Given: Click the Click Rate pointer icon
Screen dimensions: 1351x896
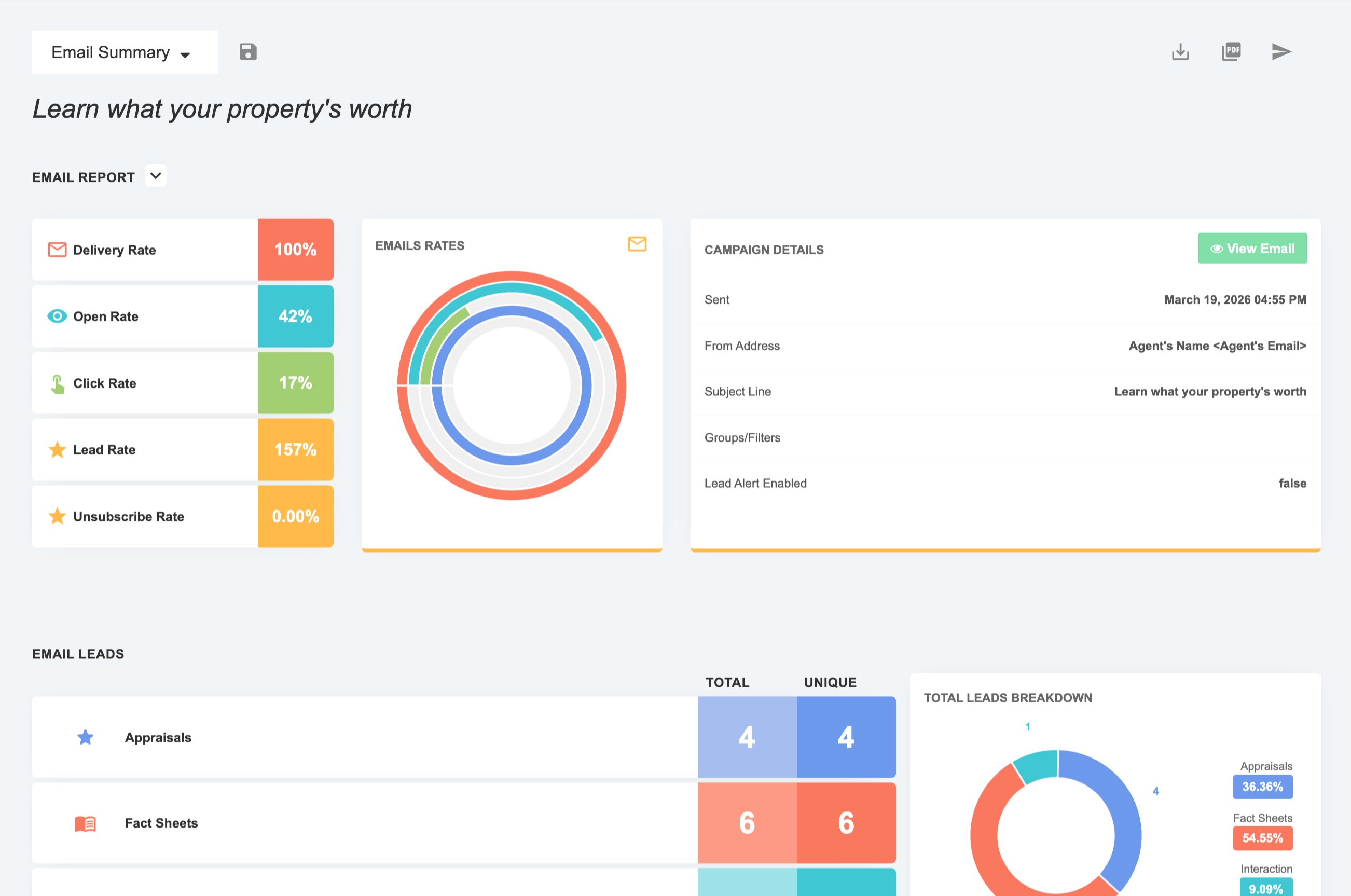Looking at the screenshot, I should click(x=57, y=384).
